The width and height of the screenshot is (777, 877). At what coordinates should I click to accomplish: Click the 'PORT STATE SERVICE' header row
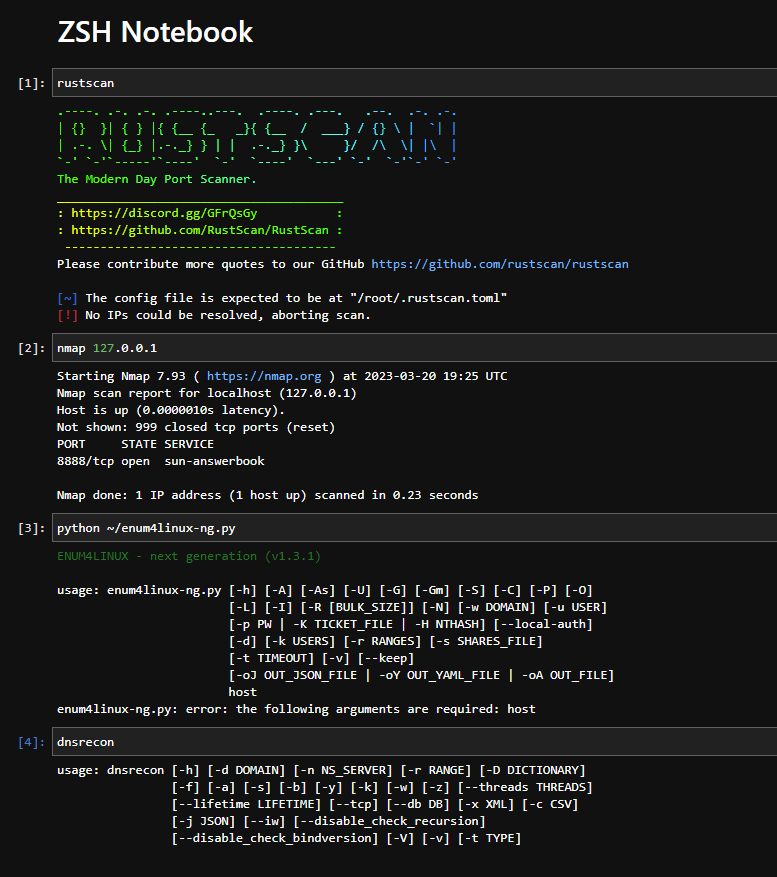pyautogui.click(x=135, y=444)
